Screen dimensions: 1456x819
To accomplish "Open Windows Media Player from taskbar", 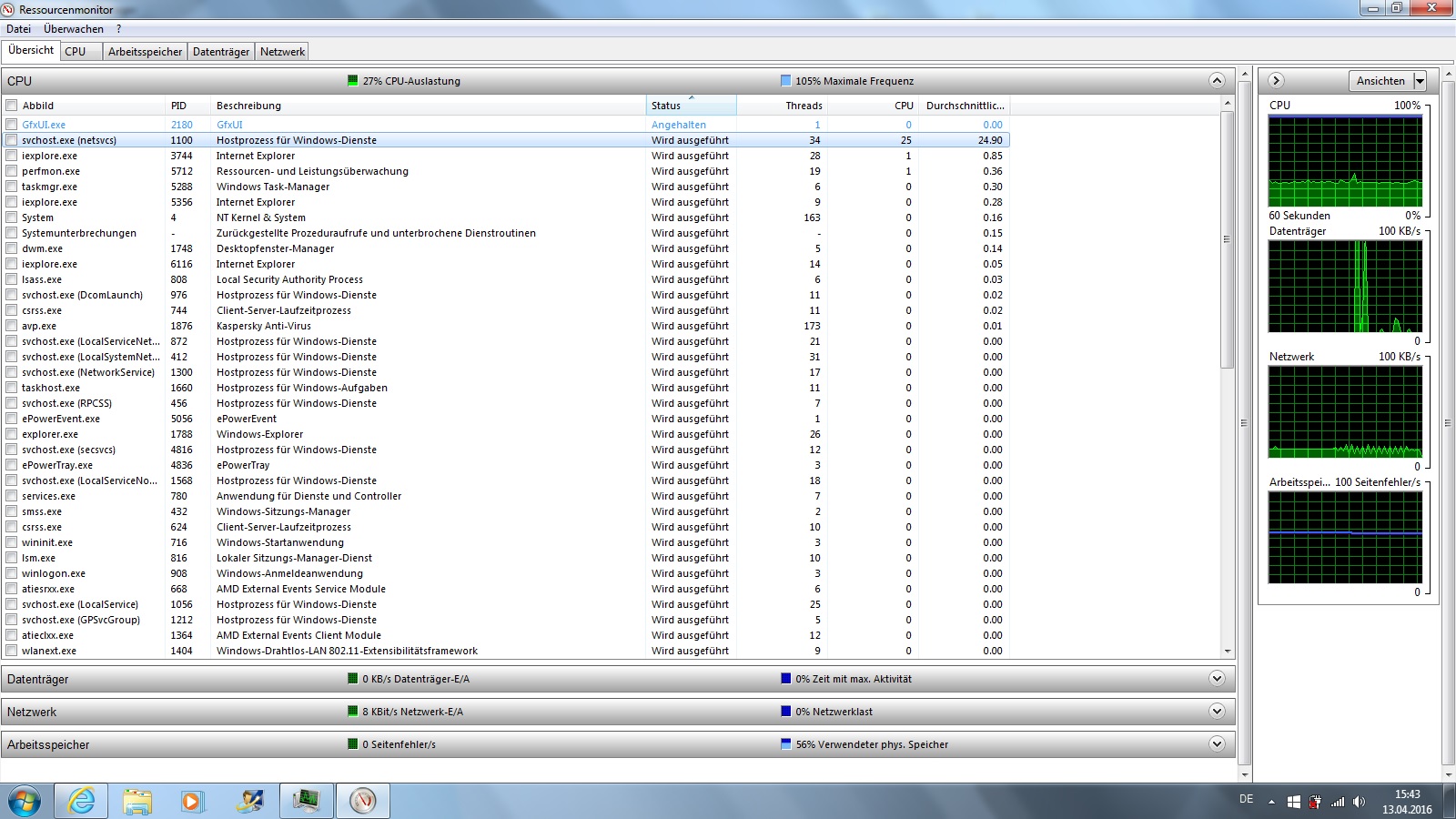I will click(x=192, y=802).
